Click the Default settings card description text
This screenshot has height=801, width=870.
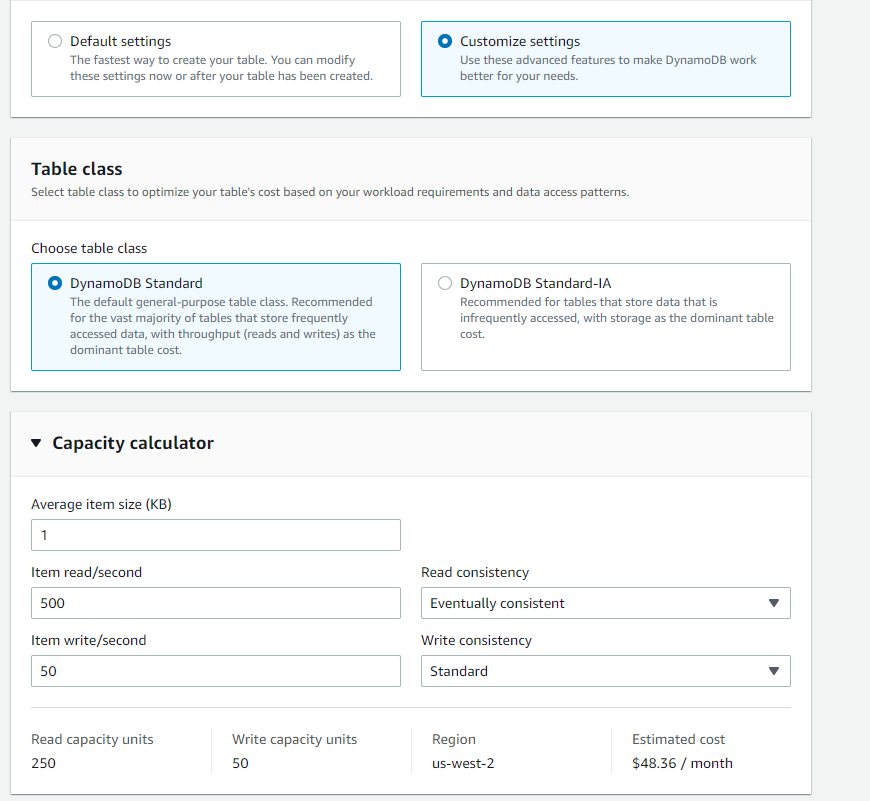tap(220, 68)
